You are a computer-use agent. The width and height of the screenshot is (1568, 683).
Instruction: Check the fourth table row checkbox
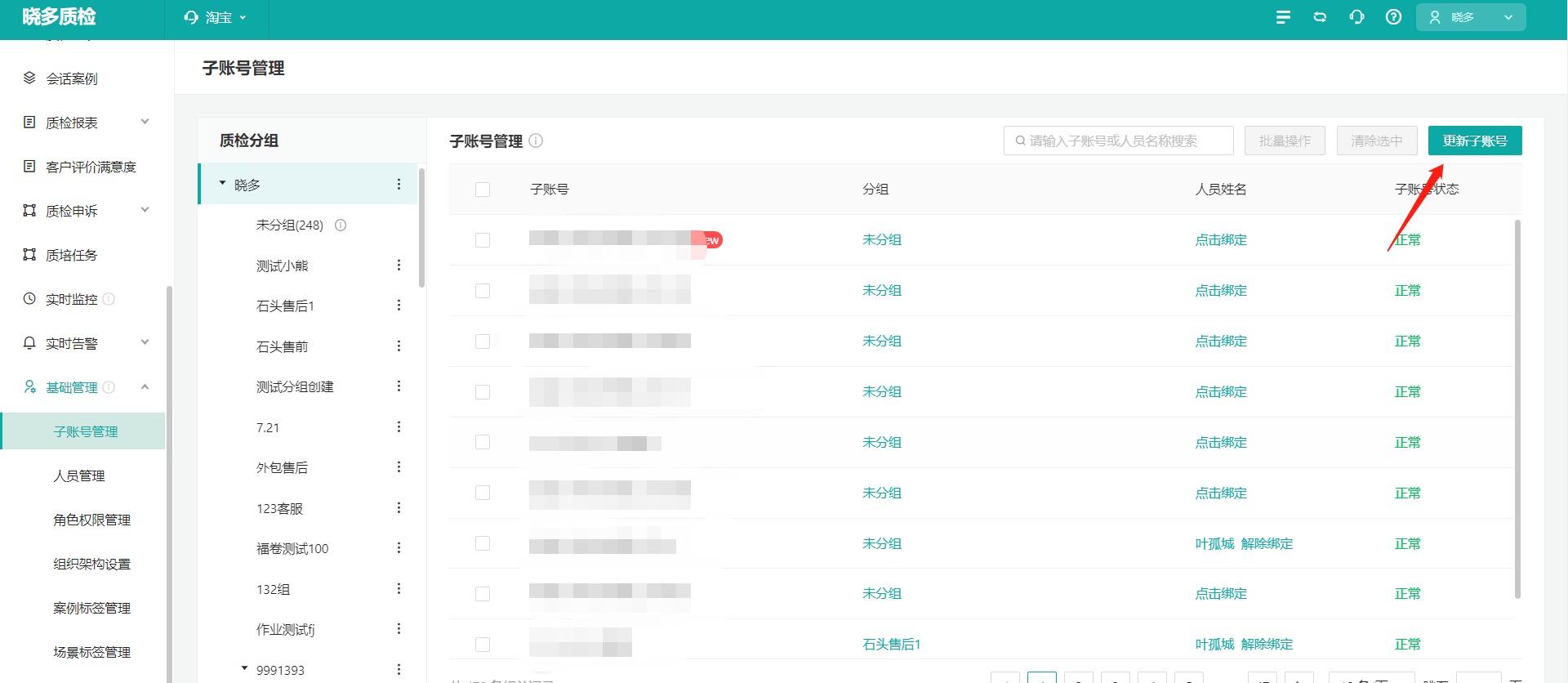pyautogui.click(x=483, y=392)
